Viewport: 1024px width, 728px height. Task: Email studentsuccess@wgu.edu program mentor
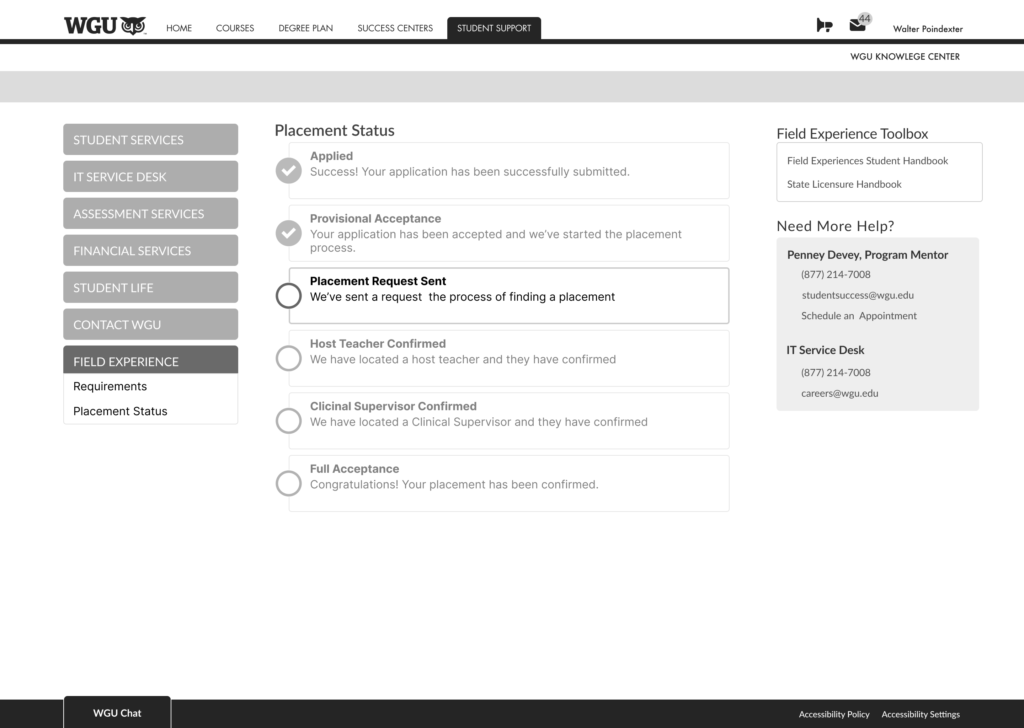pyautogui.click(x=857, y=295)
